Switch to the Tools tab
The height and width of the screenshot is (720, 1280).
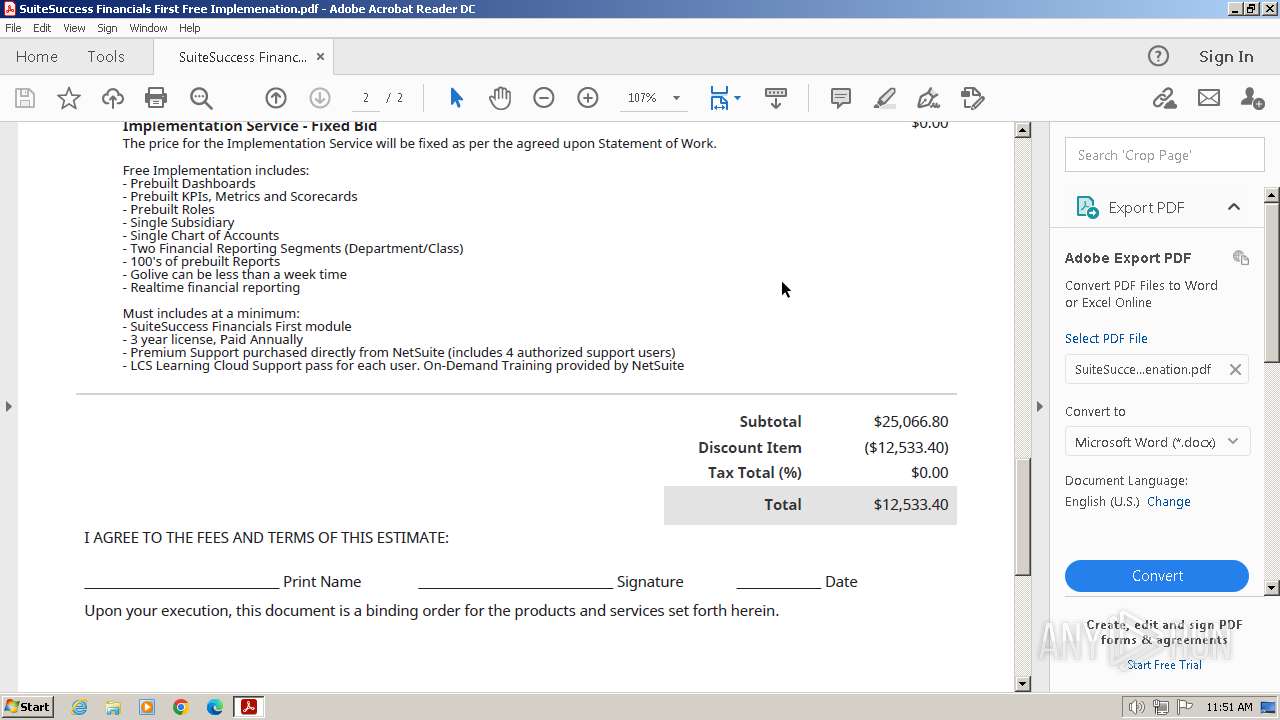tap(106, 57)
